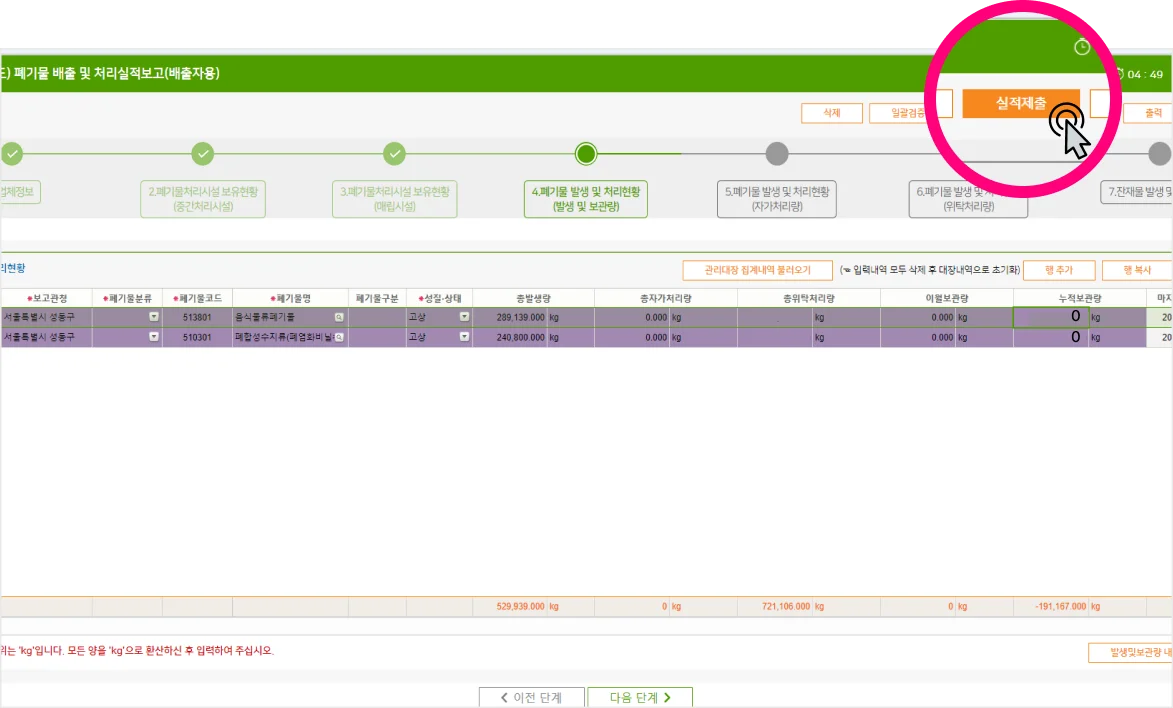Screen dimensions: 1173x708
Task: Click the clock timer icon in header
Action: [x=1081, y=47]
